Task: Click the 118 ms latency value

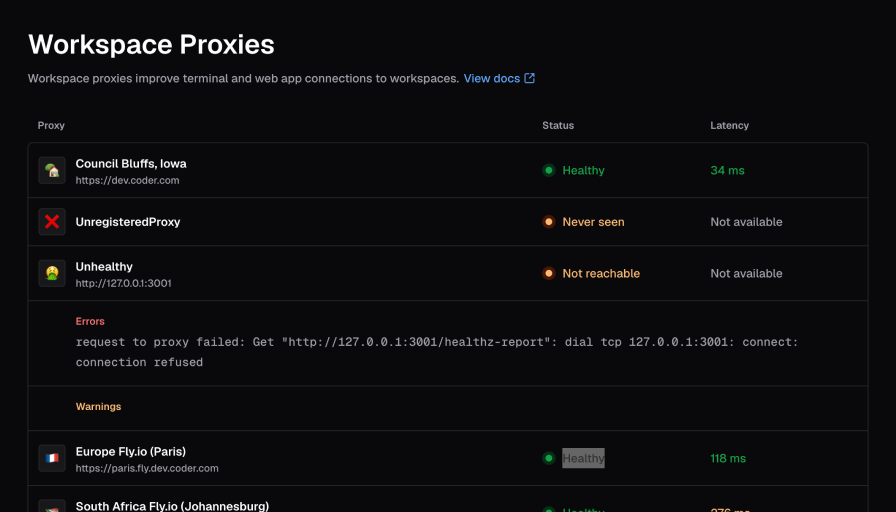Action: click(728, 458)
